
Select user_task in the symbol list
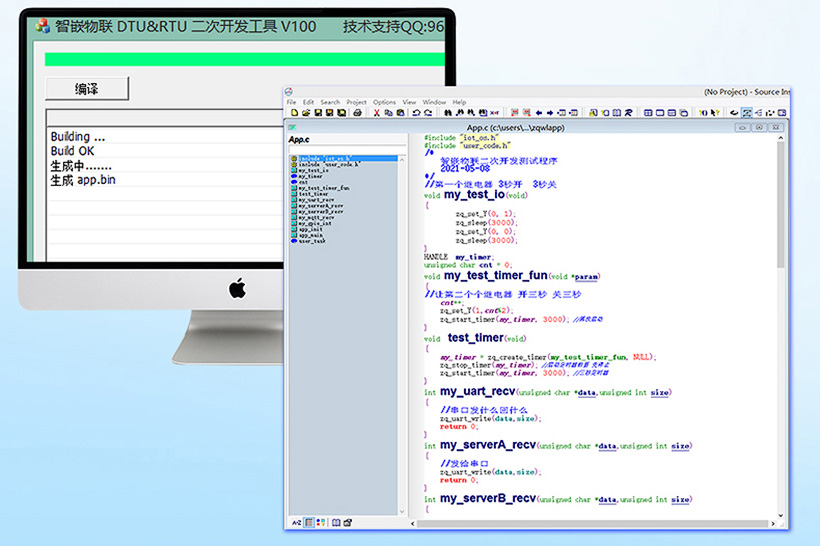(x=312, y=241)
